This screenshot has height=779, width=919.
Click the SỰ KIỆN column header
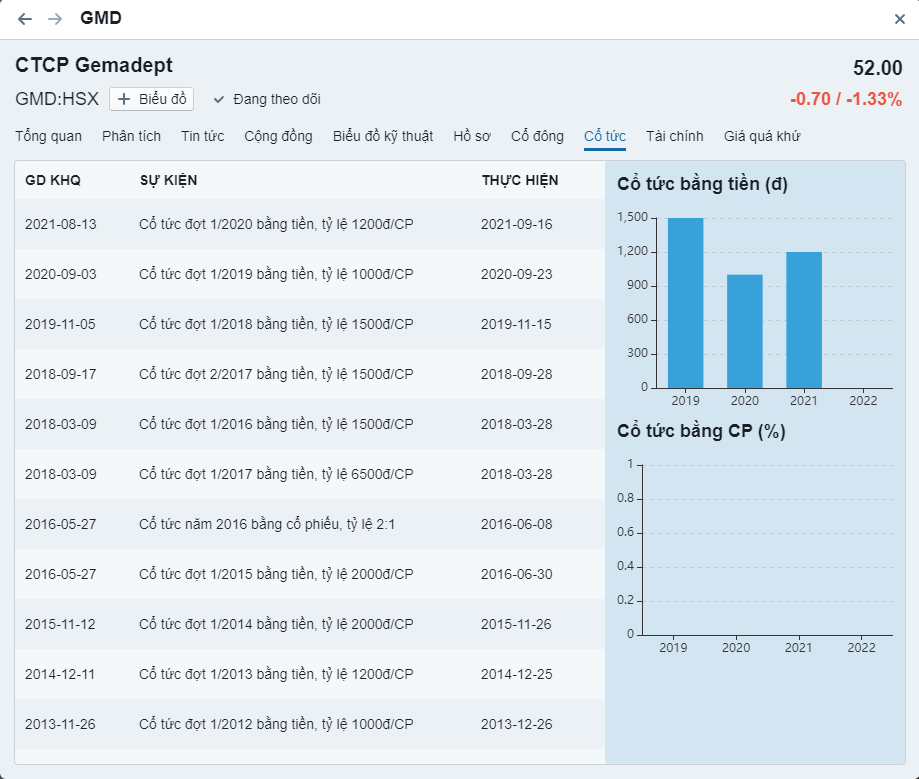(x=168, y=180)
